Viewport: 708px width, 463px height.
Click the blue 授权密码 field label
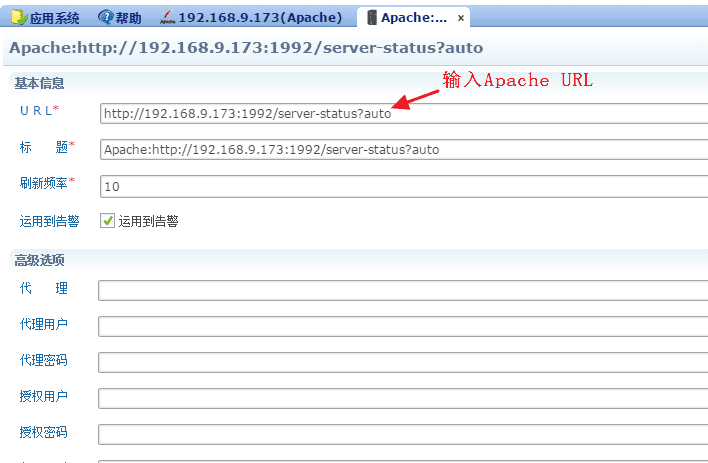(43, 432)
